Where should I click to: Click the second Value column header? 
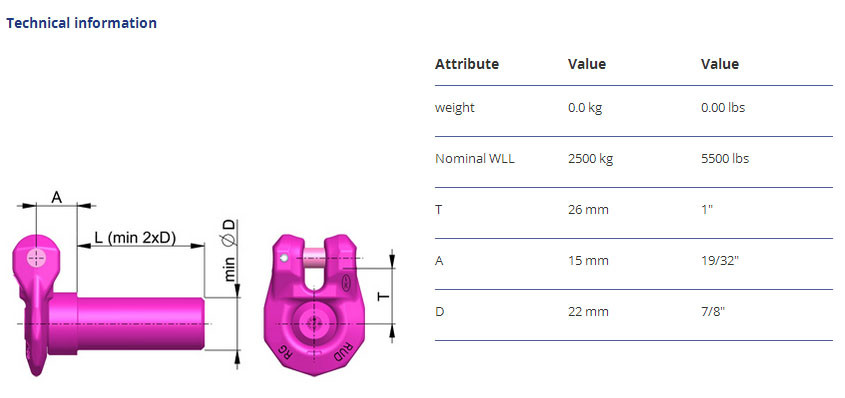click(720, 64)
